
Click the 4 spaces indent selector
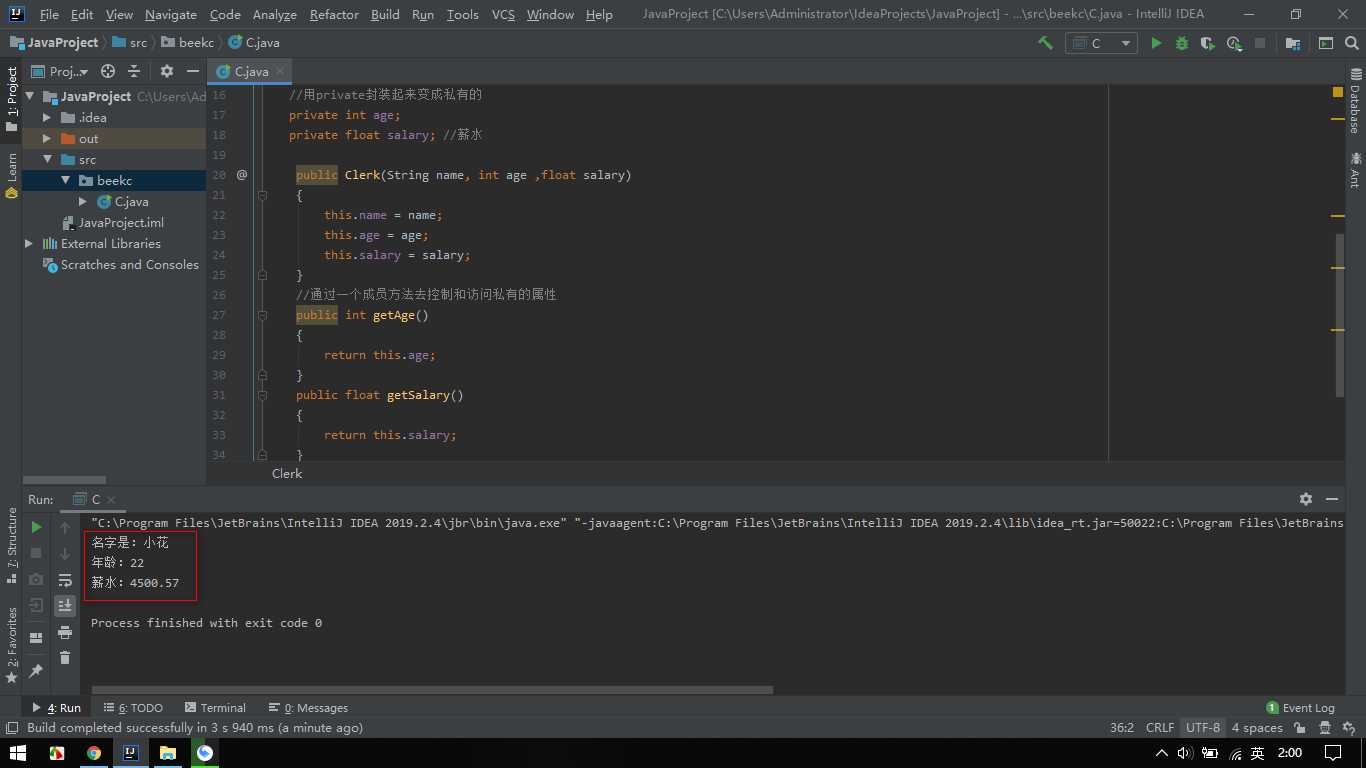[1257, 728]
